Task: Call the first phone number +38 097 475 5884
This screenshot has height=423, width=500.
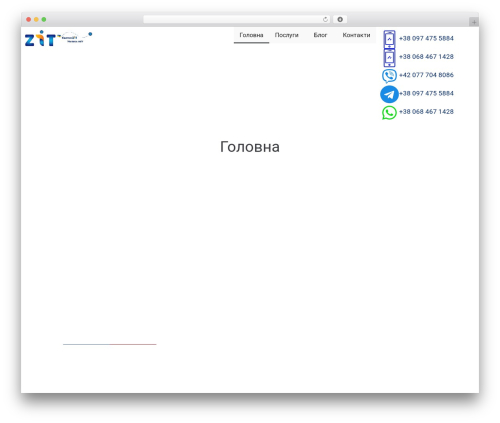Action: pos(426,38)
